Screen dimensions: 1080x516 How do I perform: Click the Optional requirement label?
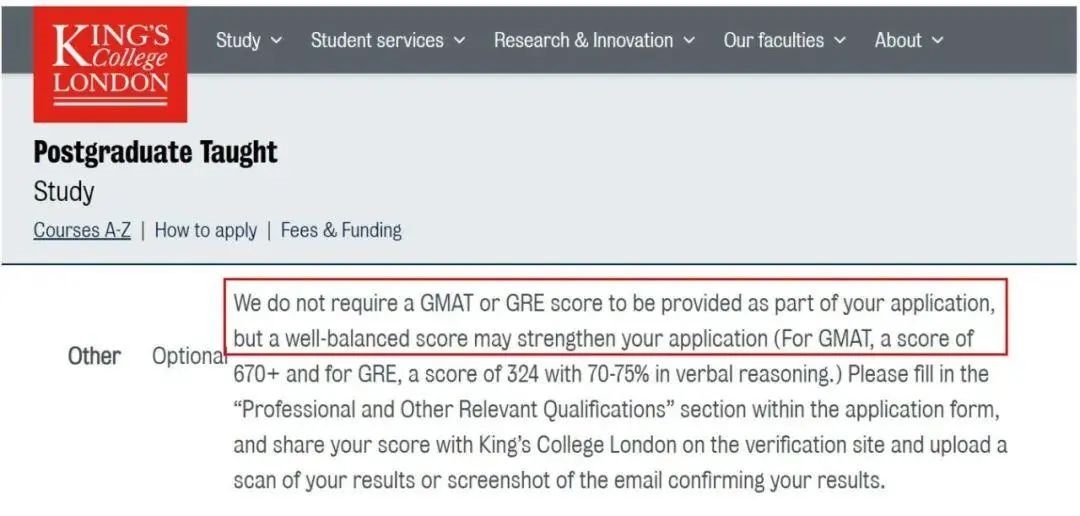[x=189, y=356]
